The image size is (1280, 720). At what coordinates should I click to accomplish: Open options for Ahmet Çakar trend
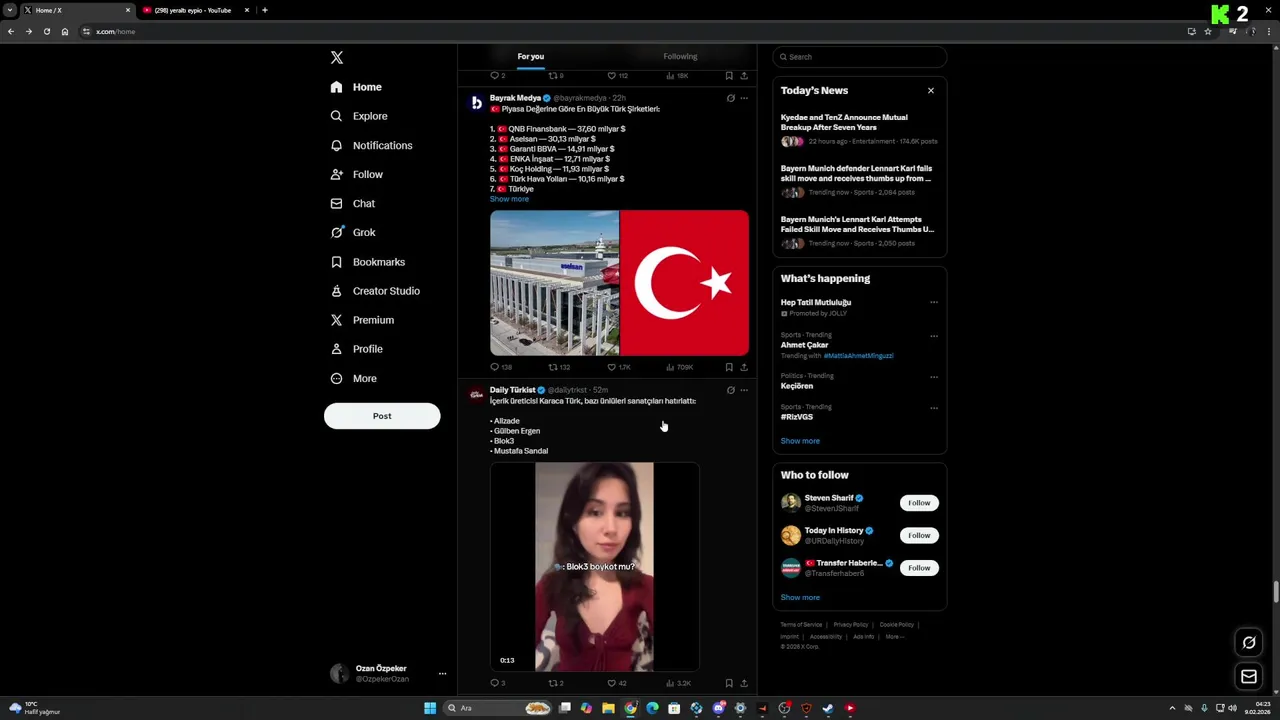[x=934, y=335]
